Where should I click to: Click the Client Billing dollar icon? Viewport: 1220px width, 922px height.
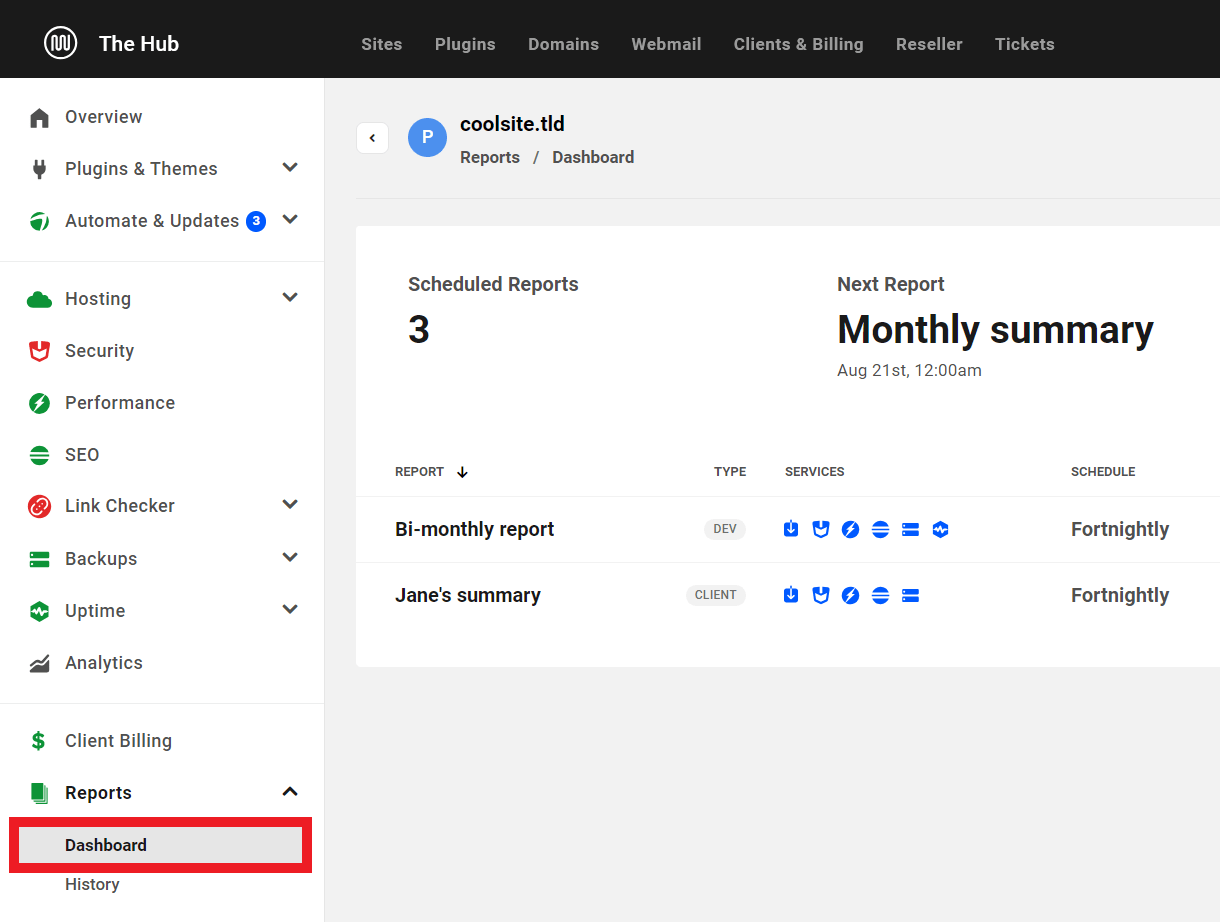(39, 741)
